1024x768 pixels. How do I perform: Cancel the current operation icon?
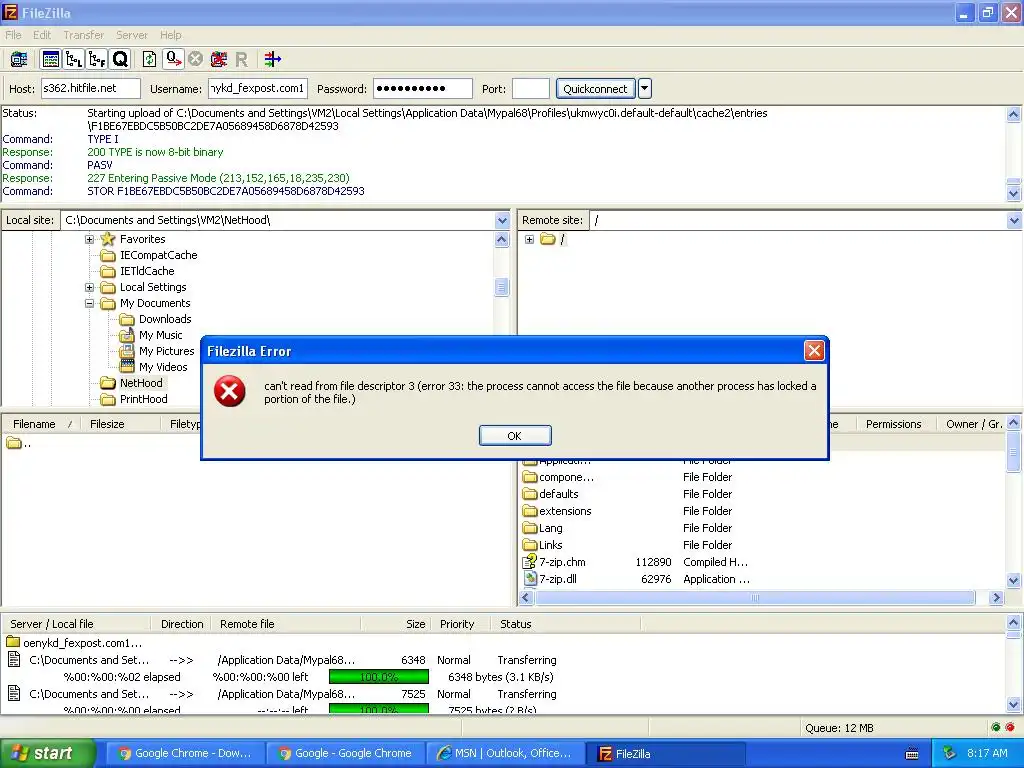195,59
